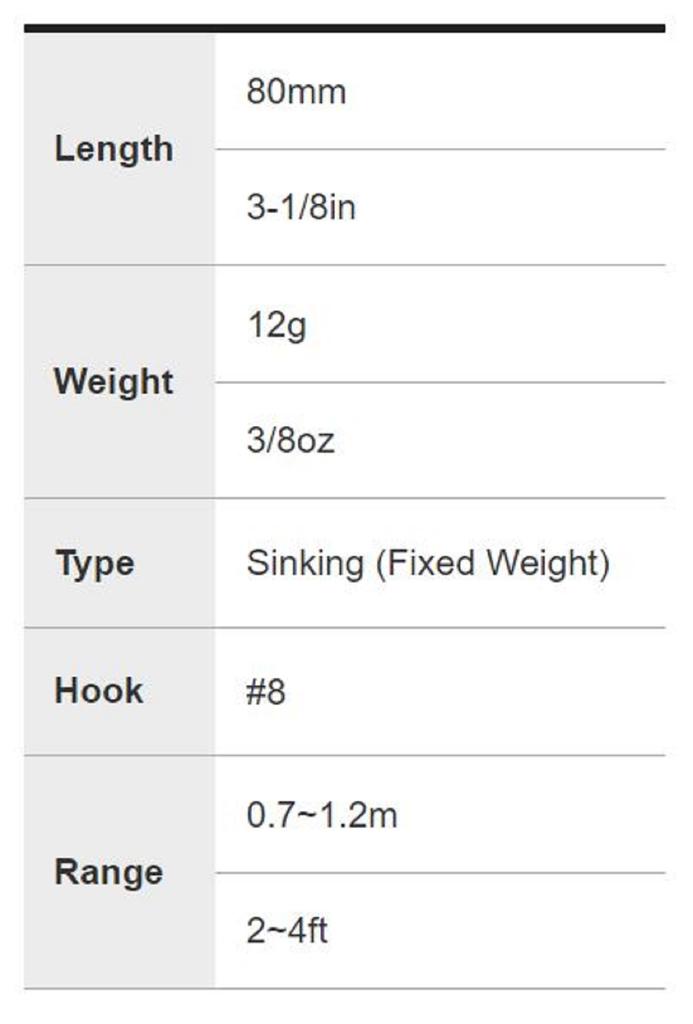Click the divider between 0.7~1.2m and 2~4ft
The image size is (693, 1024).
(x=440, y=873)
